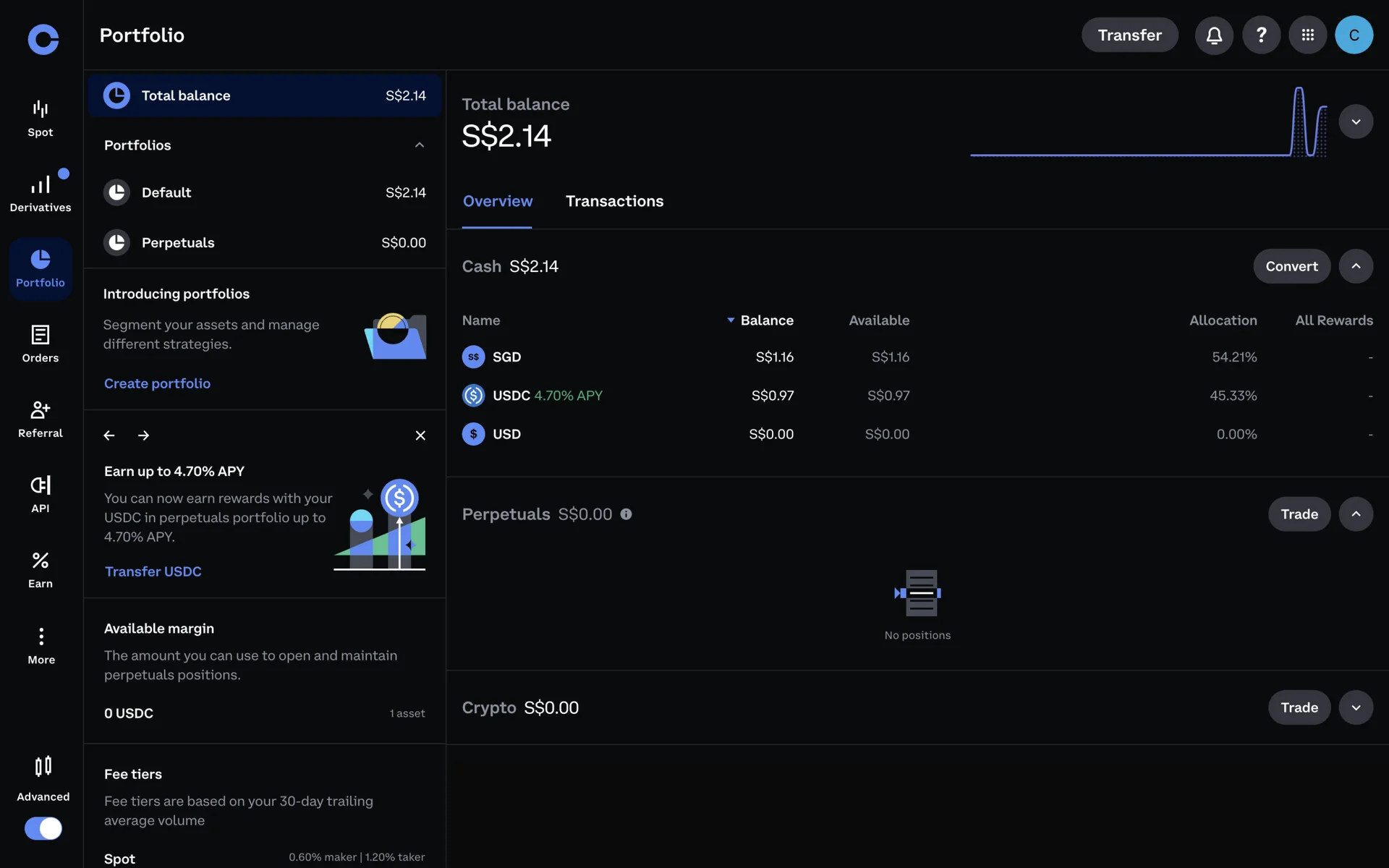The height and width of the screenshot is (868, 1389).
Task: Go to Orders in the sidebar
Action: coord(41,343)
